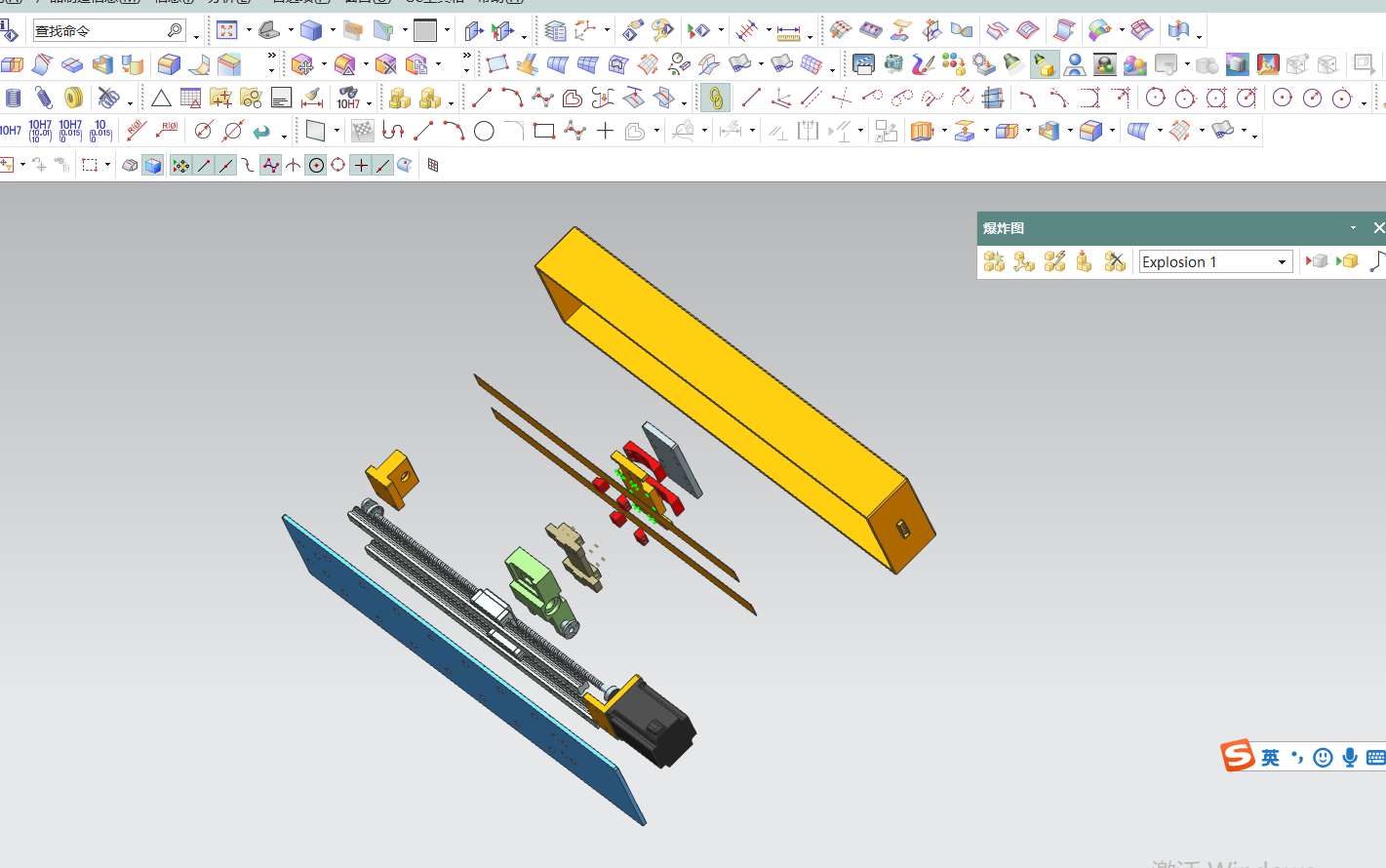
Task: Open the rendering style dropdown arrow
Action: (x=333, y=30)
